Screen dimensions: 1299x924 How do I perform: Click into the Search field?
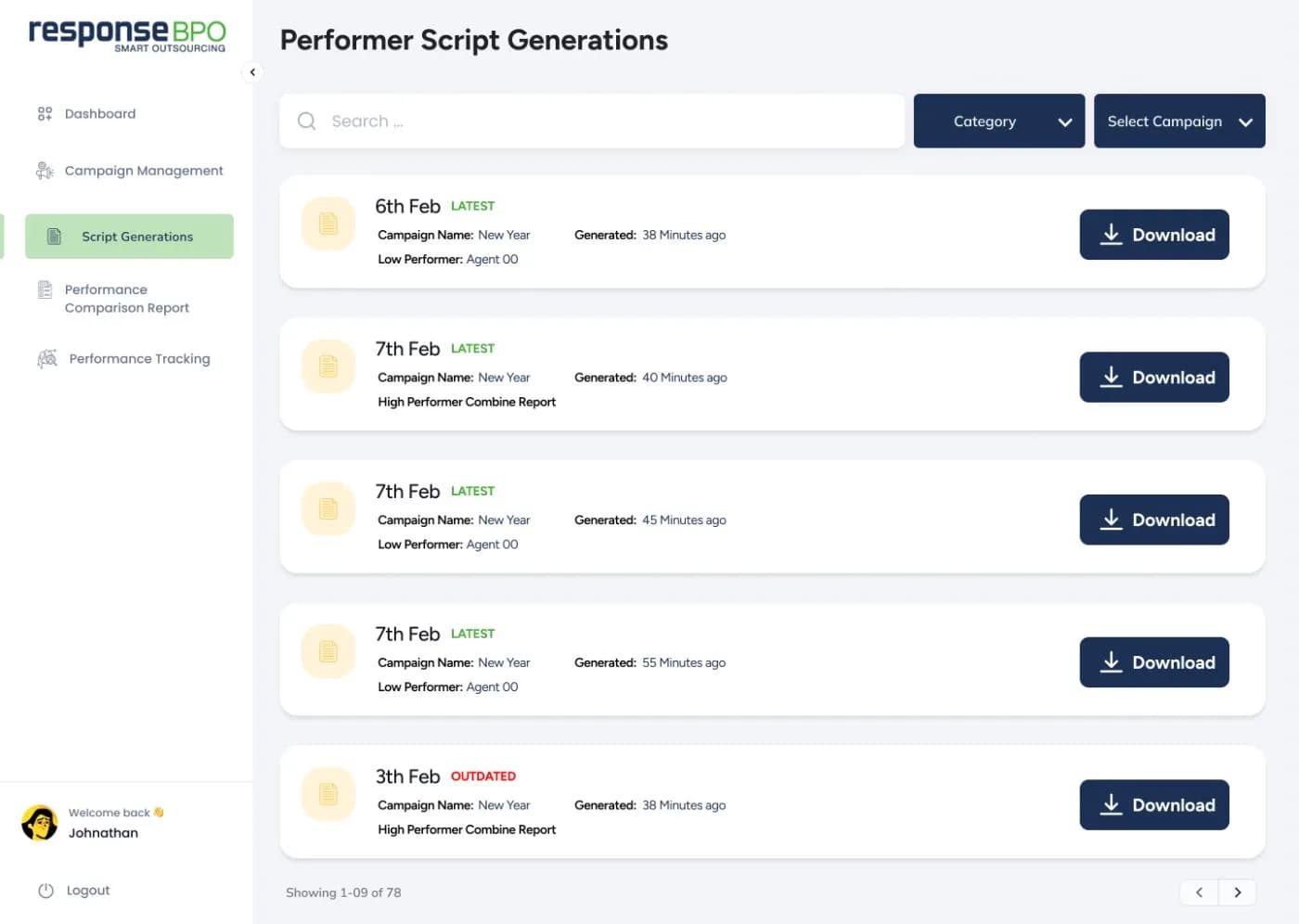click(592, 121)
